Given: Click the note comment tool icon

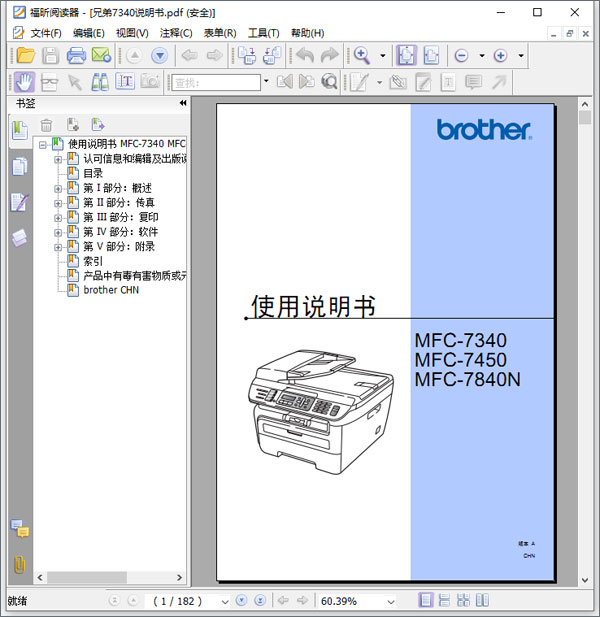Looking at the screenshot, I should [x=473, y=83].
